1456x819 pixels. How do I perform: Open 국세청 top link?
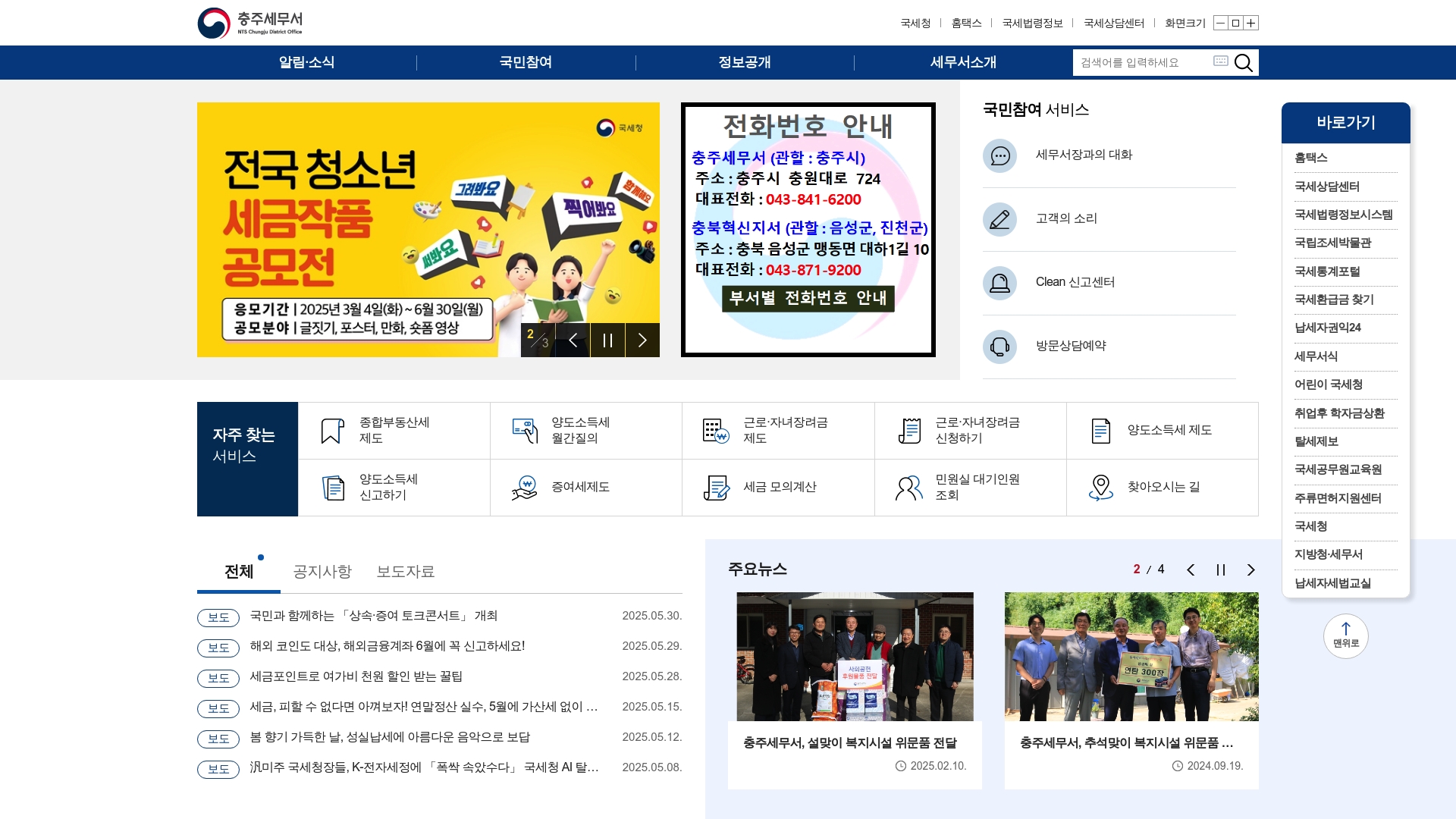click(915, 24)
